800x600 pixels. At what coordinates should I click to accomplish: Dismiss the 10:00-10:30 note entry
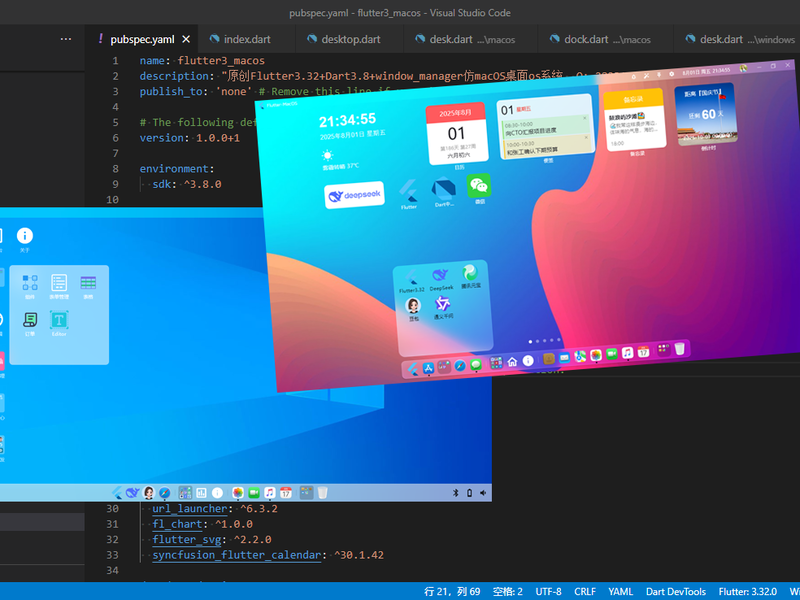click(x=586, y=137)
